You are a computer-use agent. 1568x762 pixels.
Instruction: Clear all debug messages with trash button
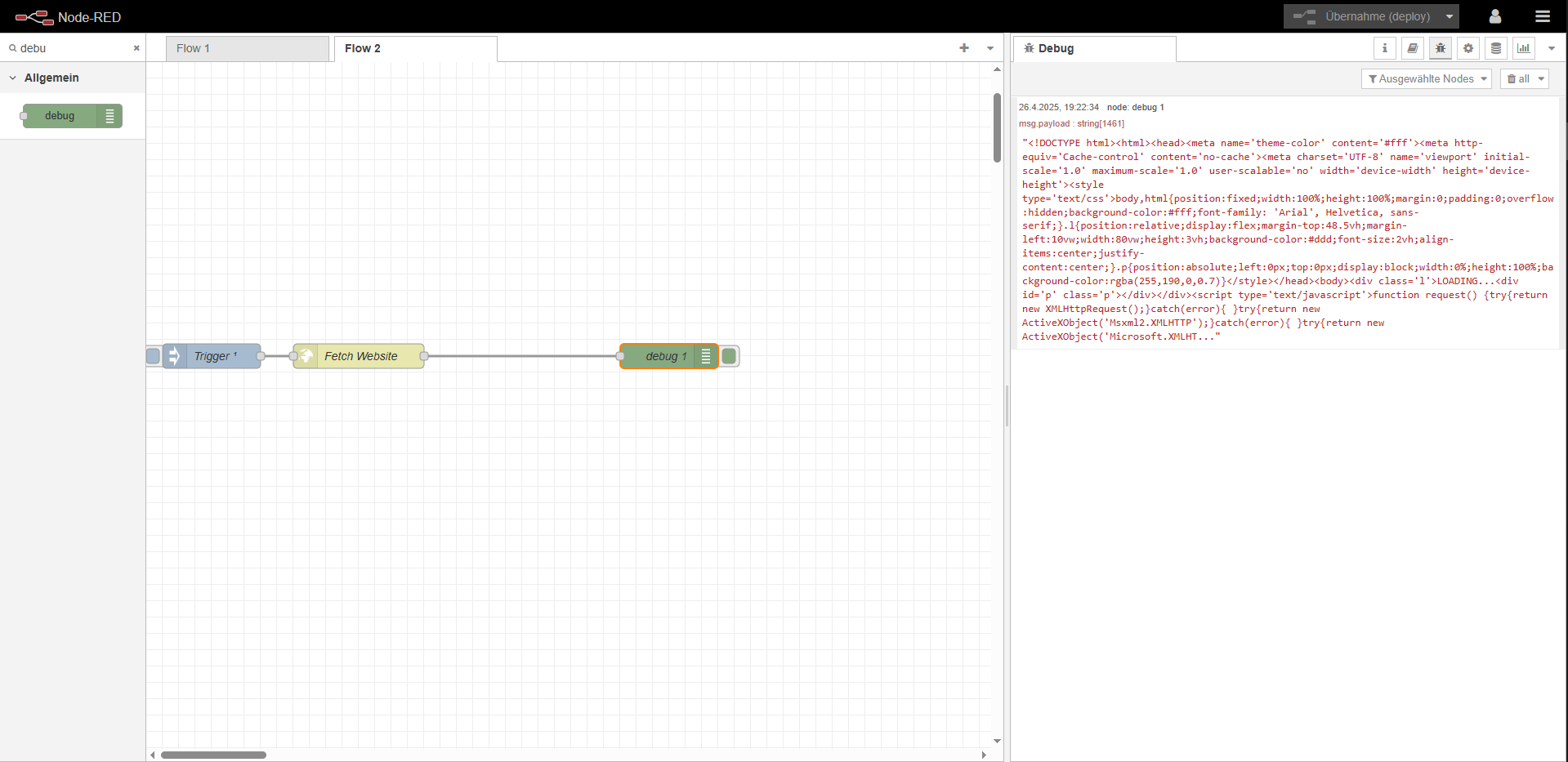point(1518,78)
